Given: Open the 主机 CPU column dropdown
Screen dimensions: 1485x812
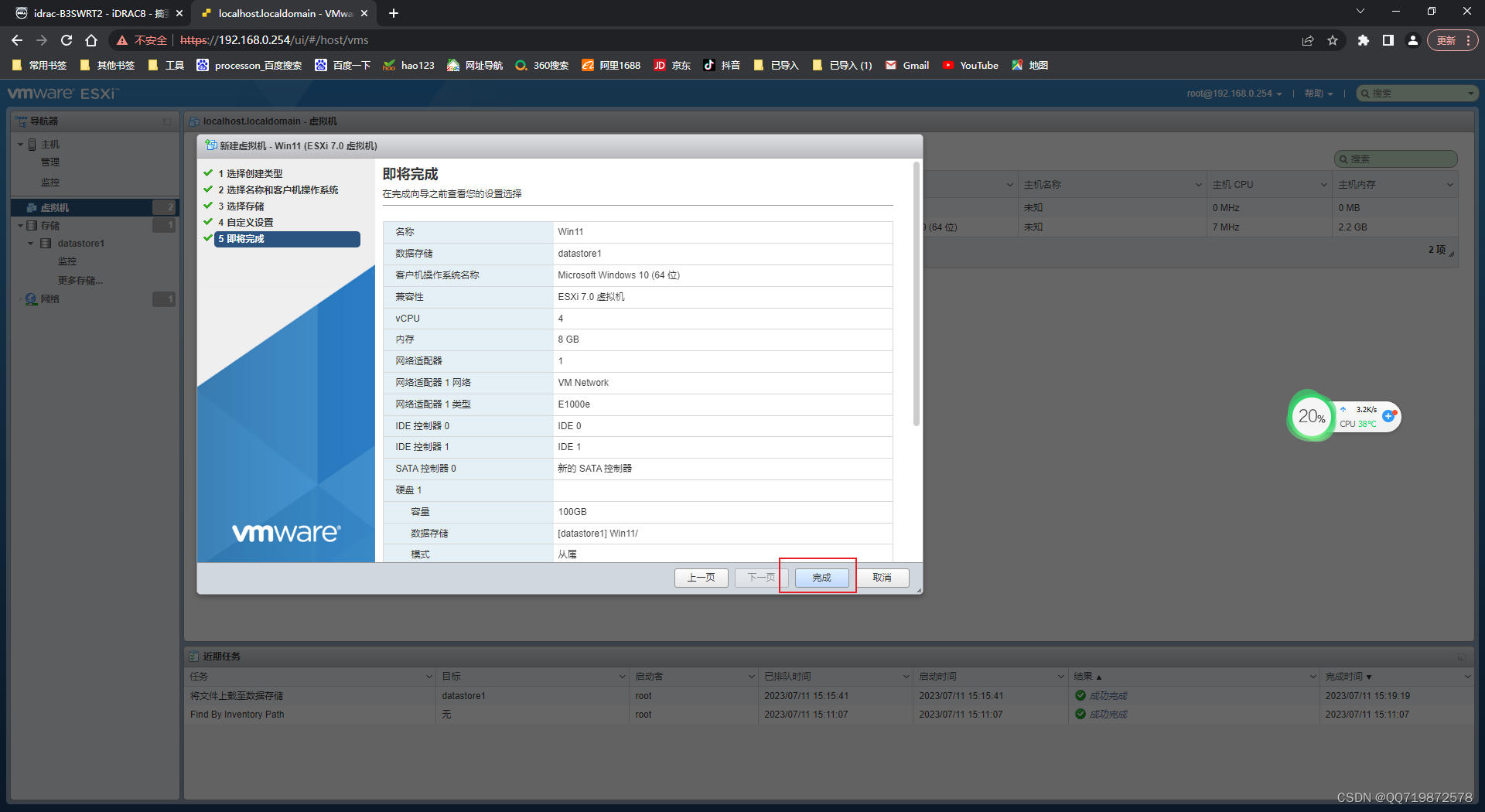Looking at the screenshot, I should pyautogui.click(x=1323, y=185).
